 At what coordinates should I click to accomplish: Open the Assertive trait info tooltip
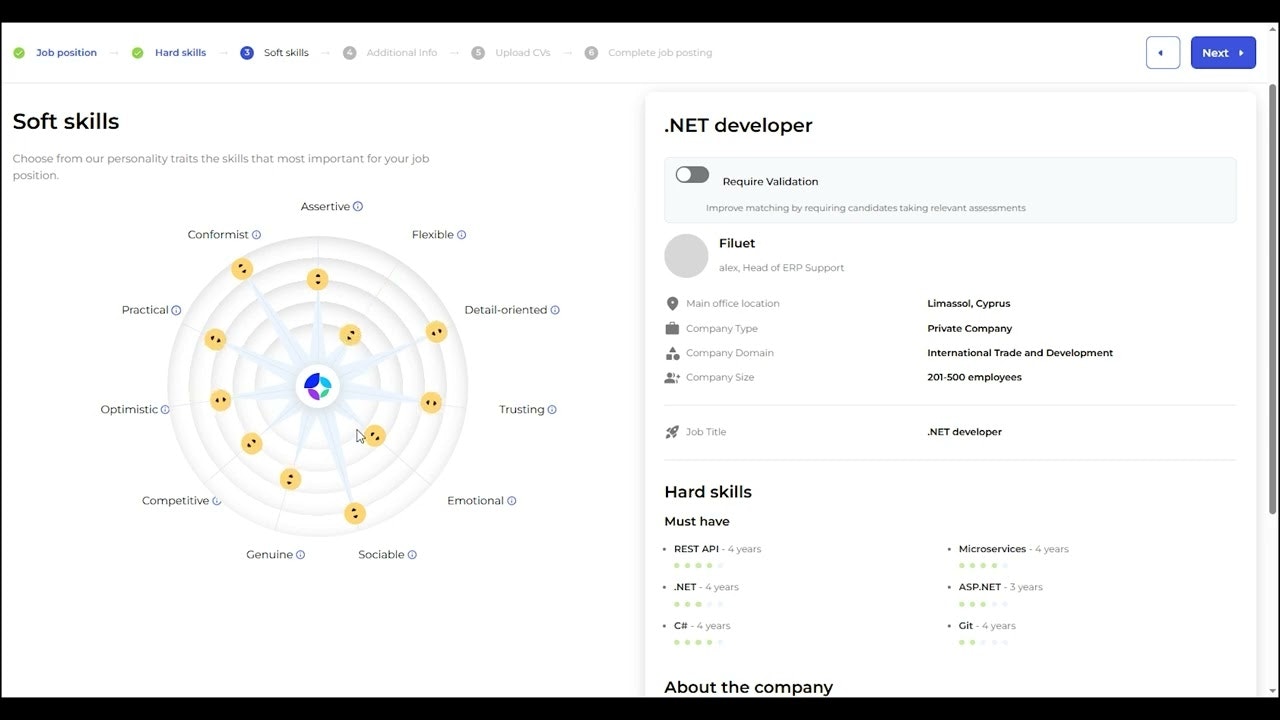[x=358, y=206]
